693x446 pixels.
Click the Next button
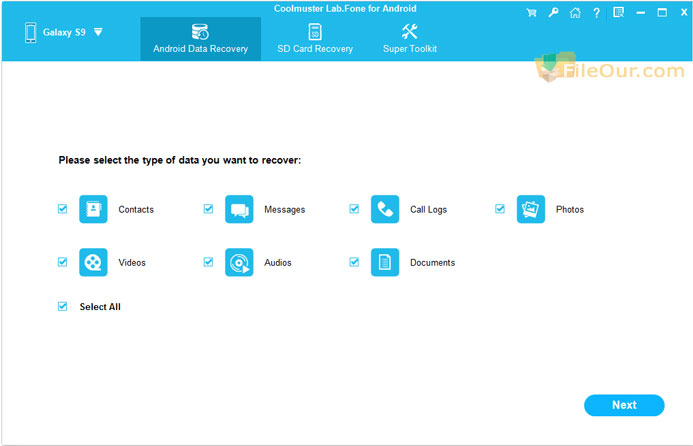pyautogui.click(x=624, y=405)
